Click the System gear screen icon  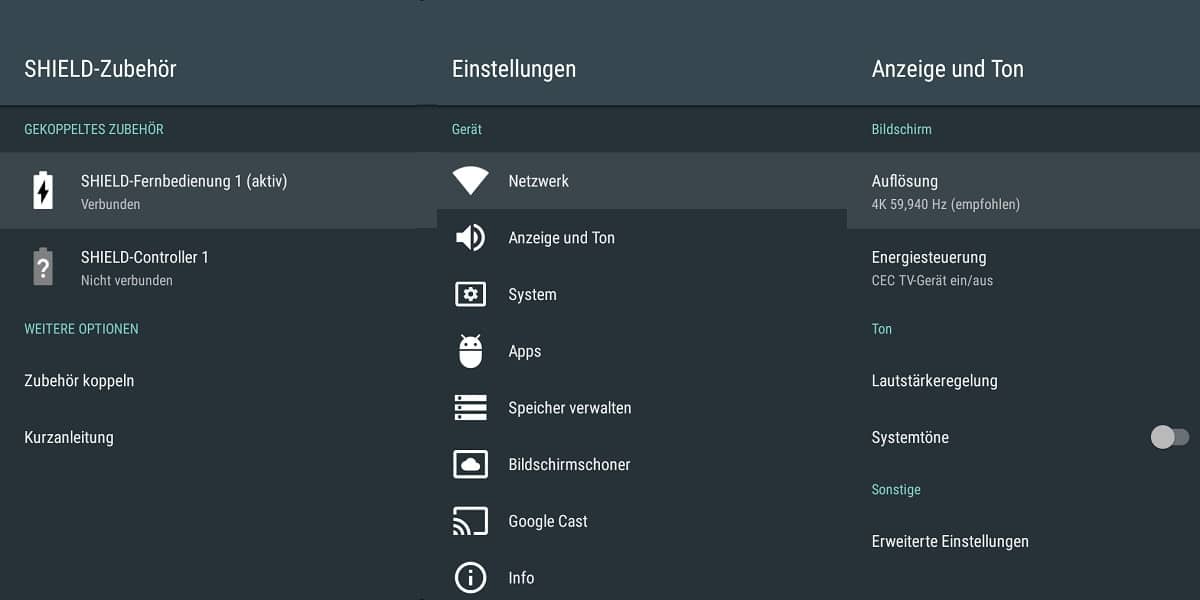[x=470, y=294]
